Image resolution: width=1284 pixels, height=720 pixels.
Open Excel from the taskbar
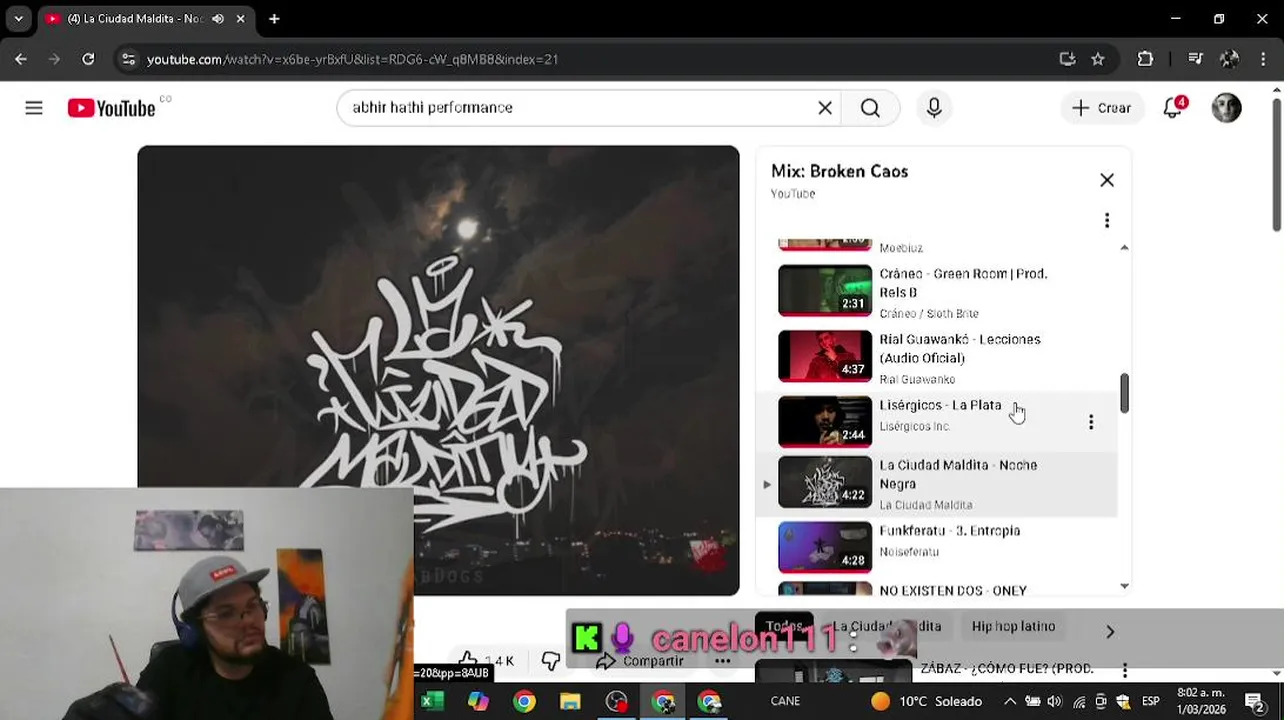(x=432, y=701)
